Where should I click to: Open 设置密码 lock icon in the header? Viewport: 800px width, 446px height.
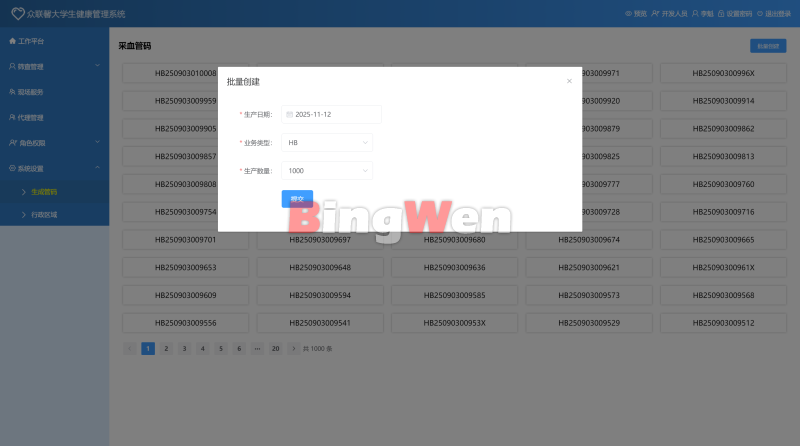tap(722, 14)
